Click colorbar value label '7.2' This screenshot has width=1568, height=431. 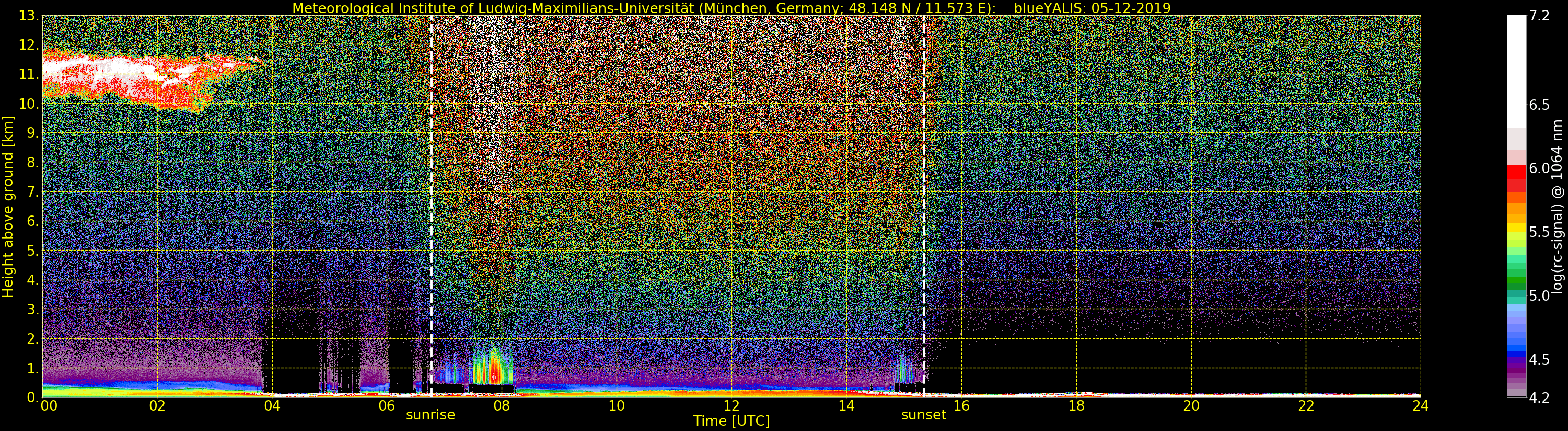tap(1539, 16)
